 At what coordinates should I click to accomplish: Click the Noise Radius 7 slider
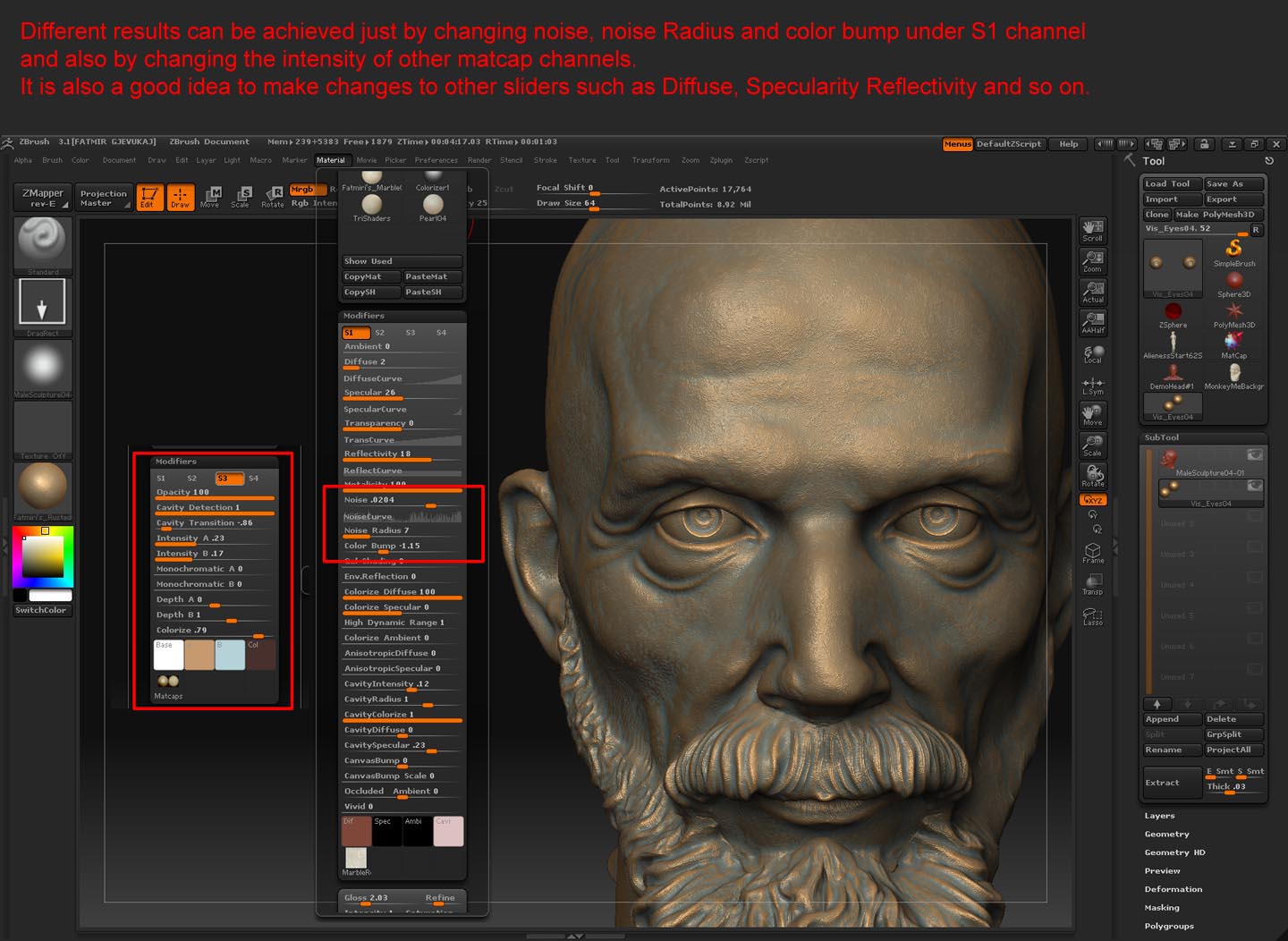pyautogui.click(x=402, y=530)
